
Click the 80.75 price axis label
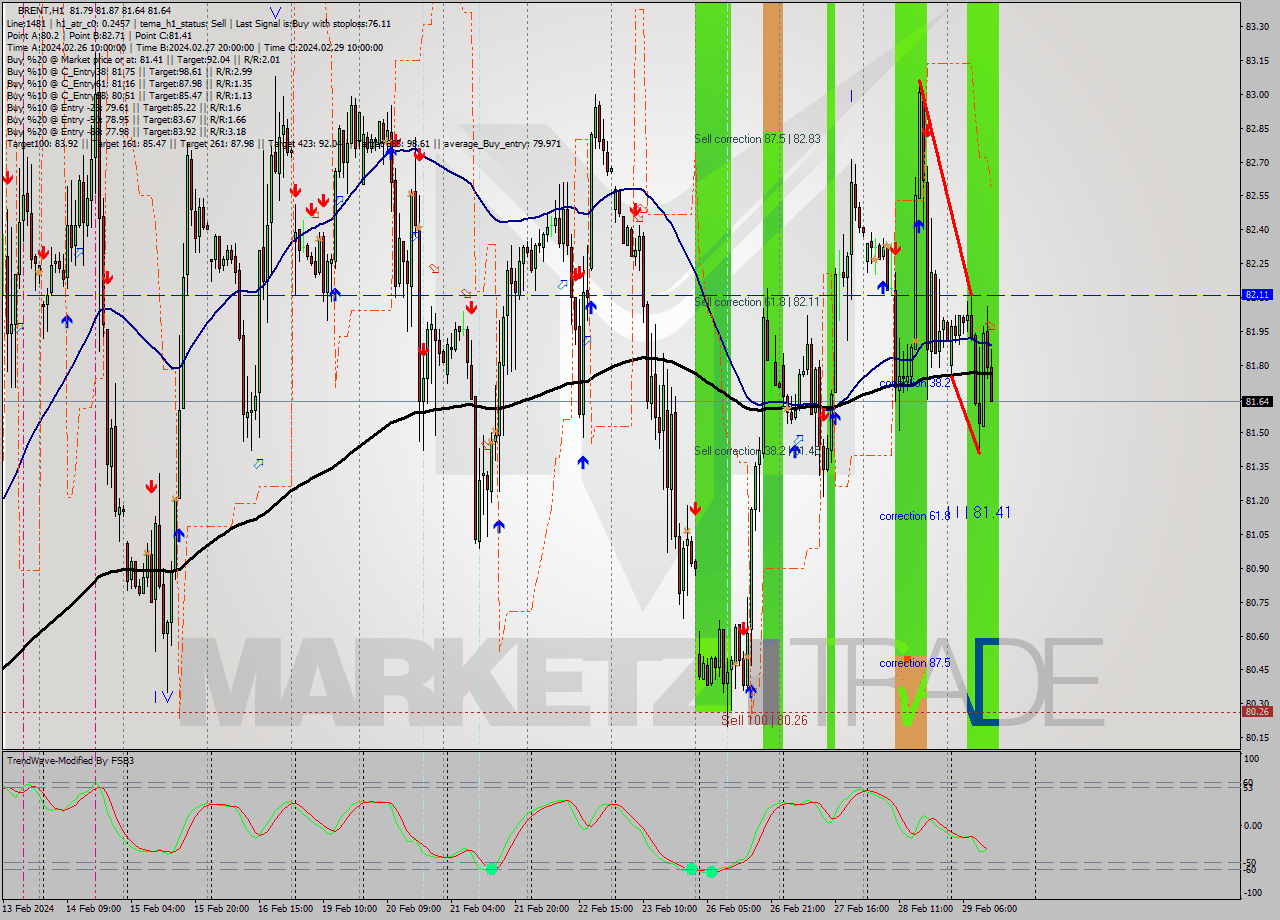click(x=1258, y=602)
